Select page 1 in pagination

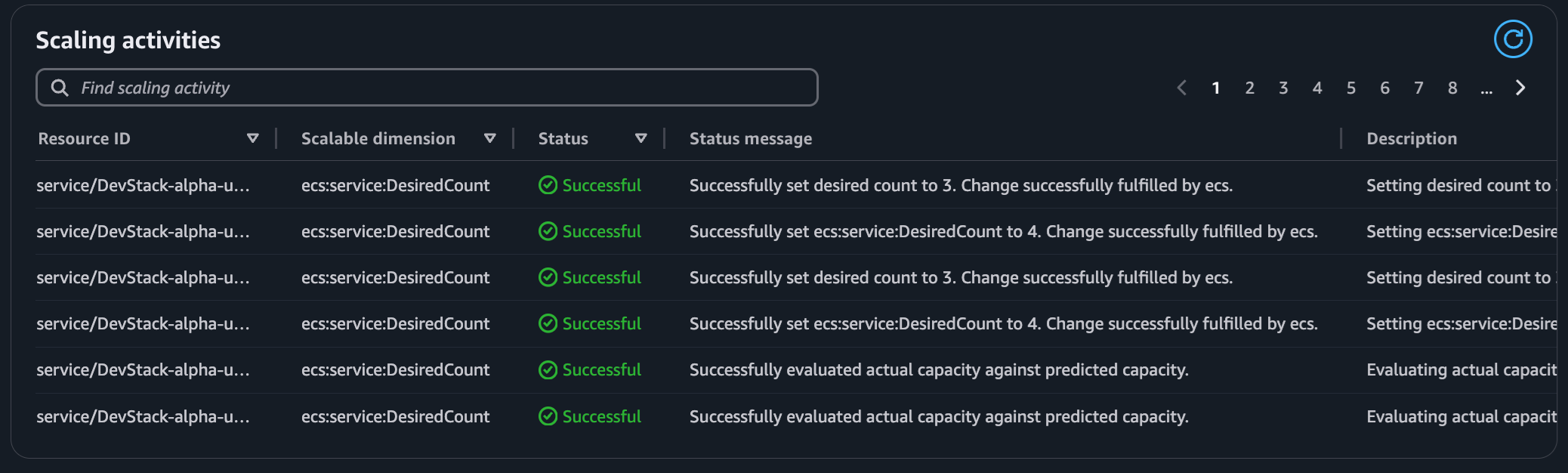pos(1216,88)
